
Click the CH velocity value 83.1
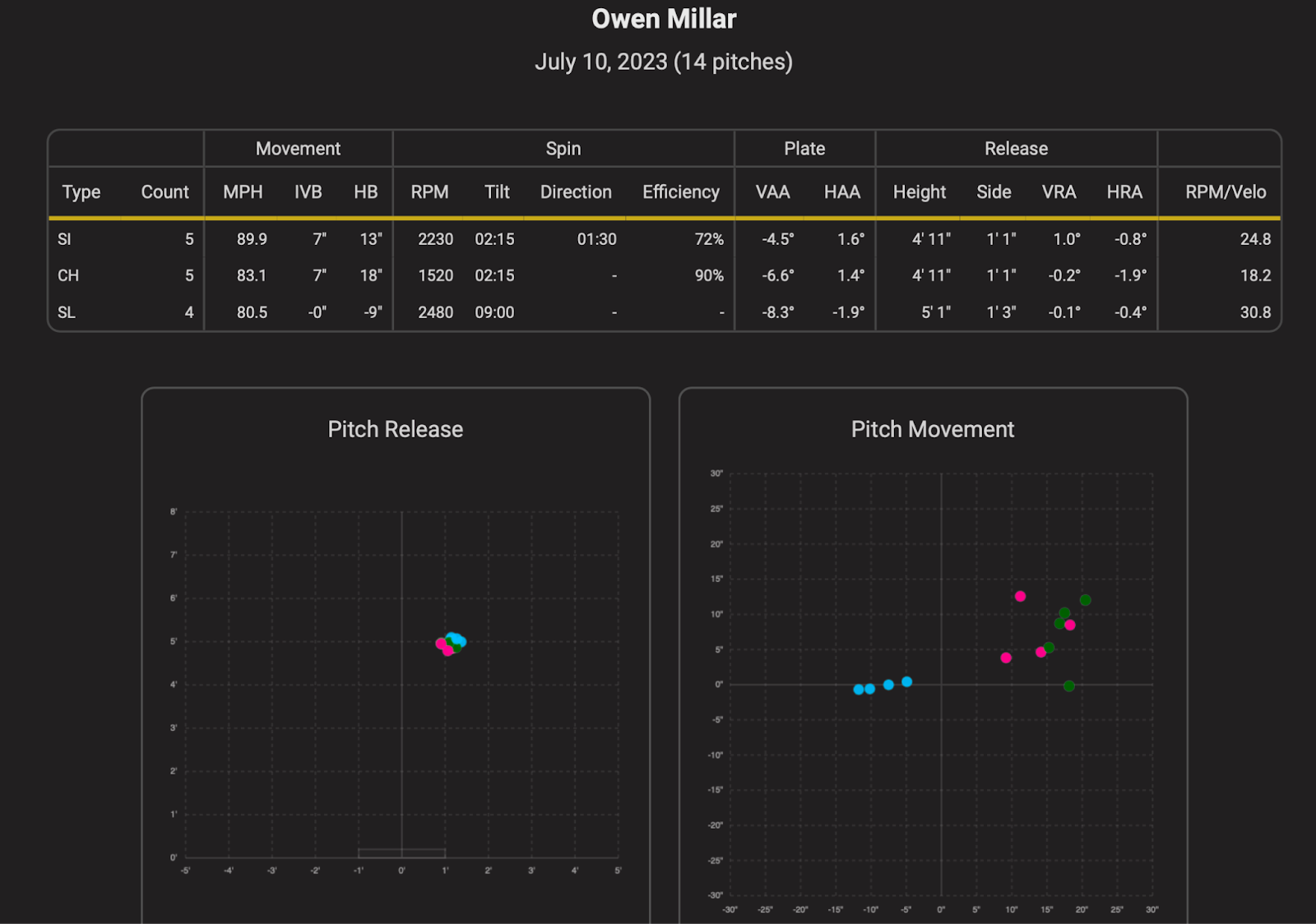pos(252,275)
